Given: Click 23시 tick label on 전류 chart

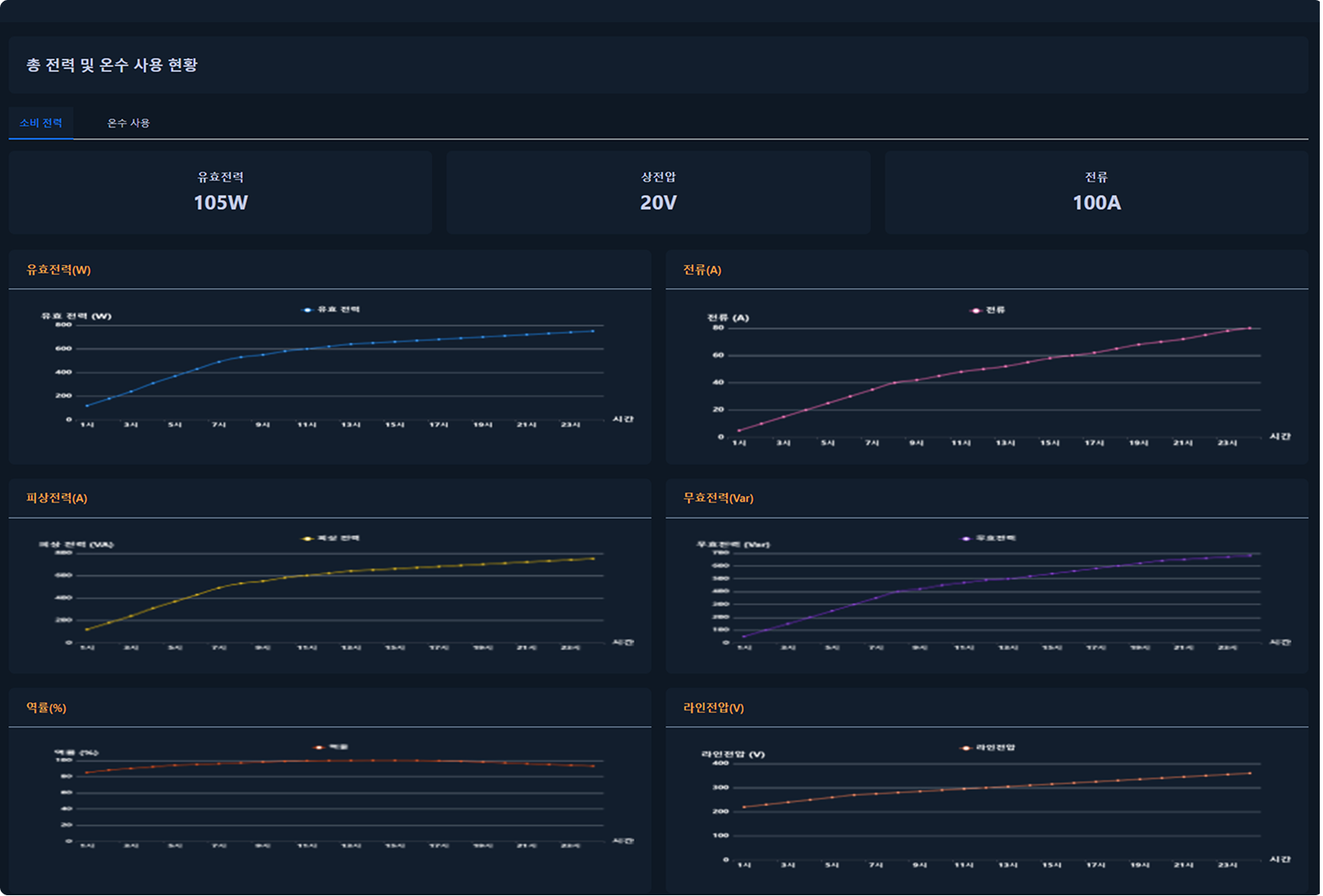Looking at the screenshot, I should 1227,443.
